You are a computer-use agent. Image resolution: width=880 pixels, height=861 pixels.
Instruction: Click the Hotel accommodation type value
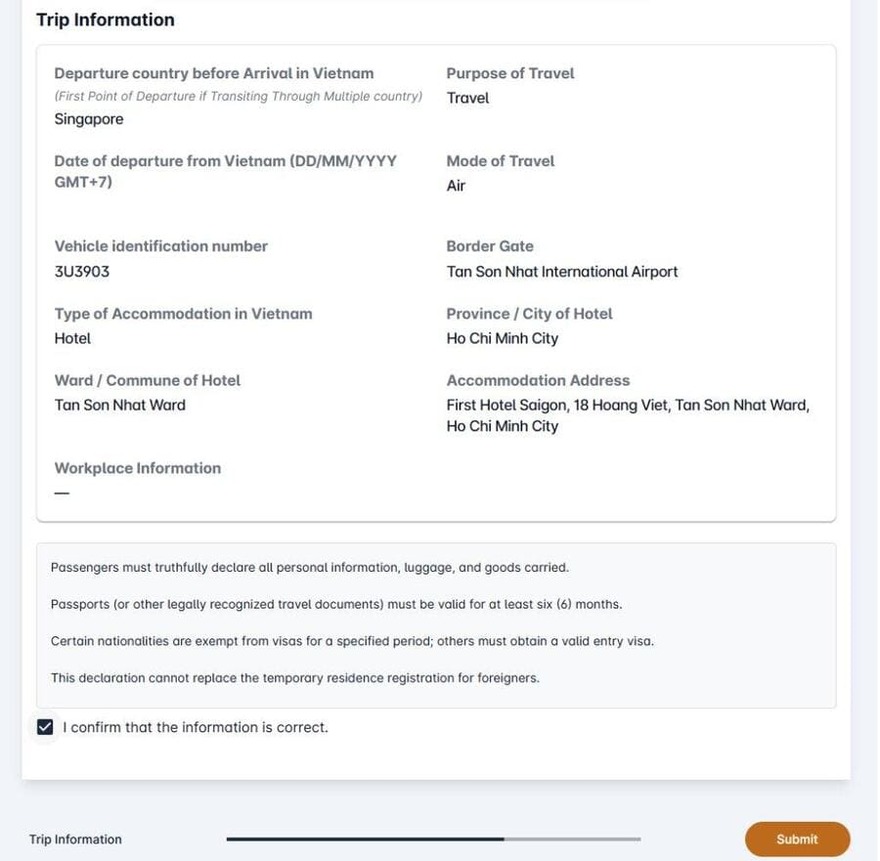click(x=72, y=338)
